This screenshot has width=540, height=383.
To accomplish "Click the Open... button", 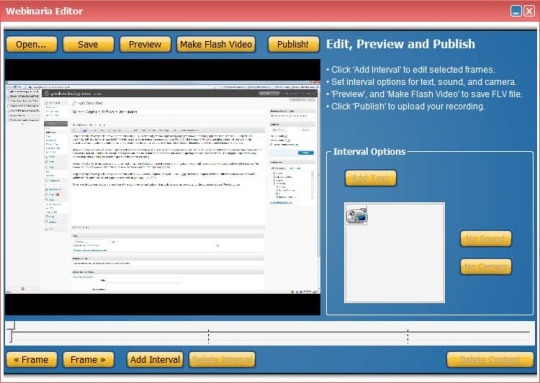I will point(32,44).
